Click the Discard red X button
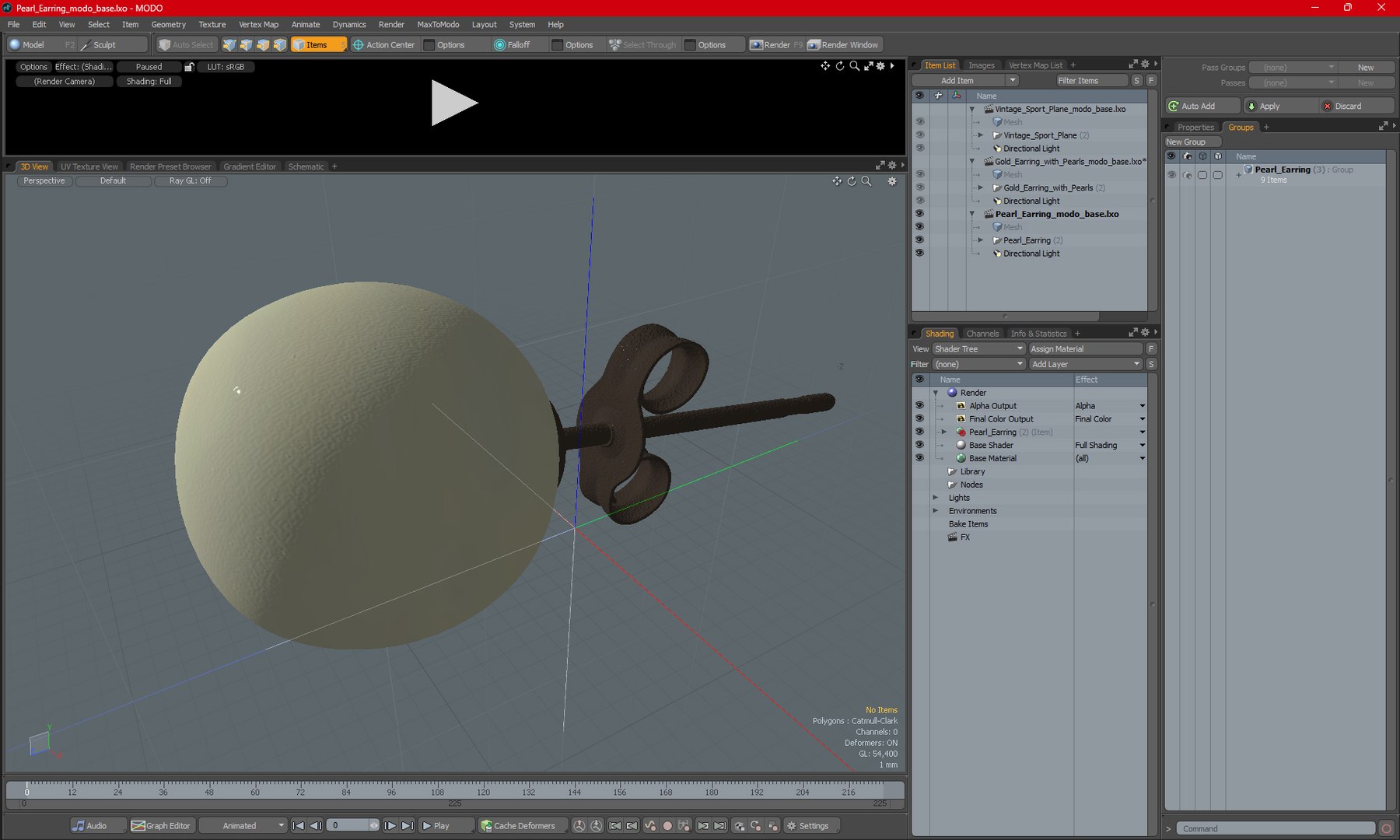The width and height of the screenshot is (1400, 840). pos(1356,107)
